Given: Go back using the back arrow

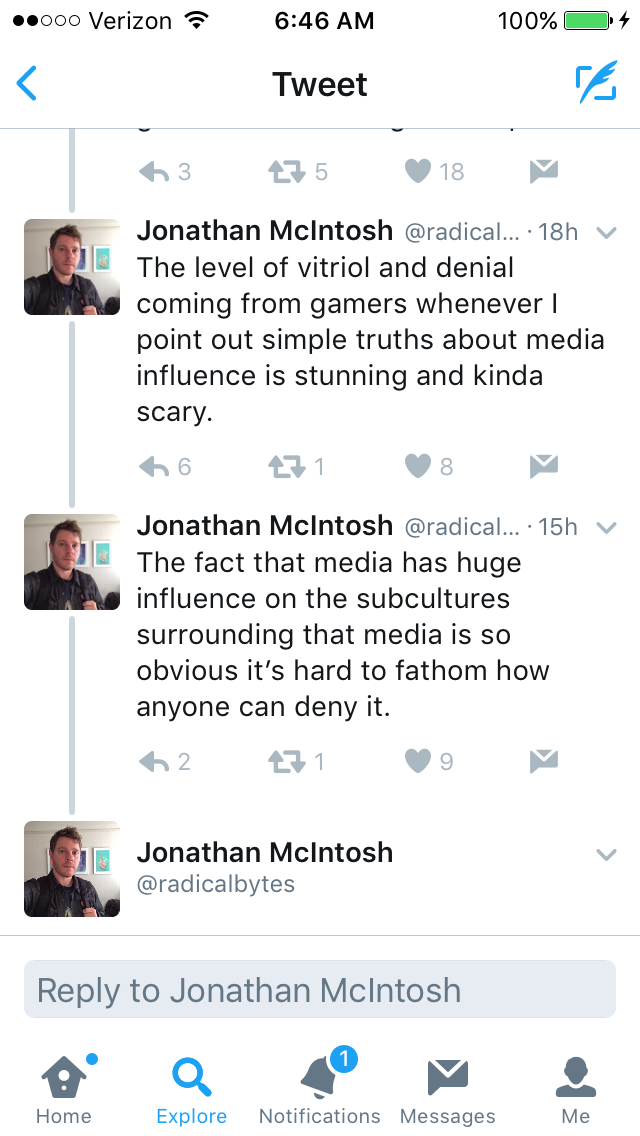Looking at the screenshot, I should click(x=26, y=83).
